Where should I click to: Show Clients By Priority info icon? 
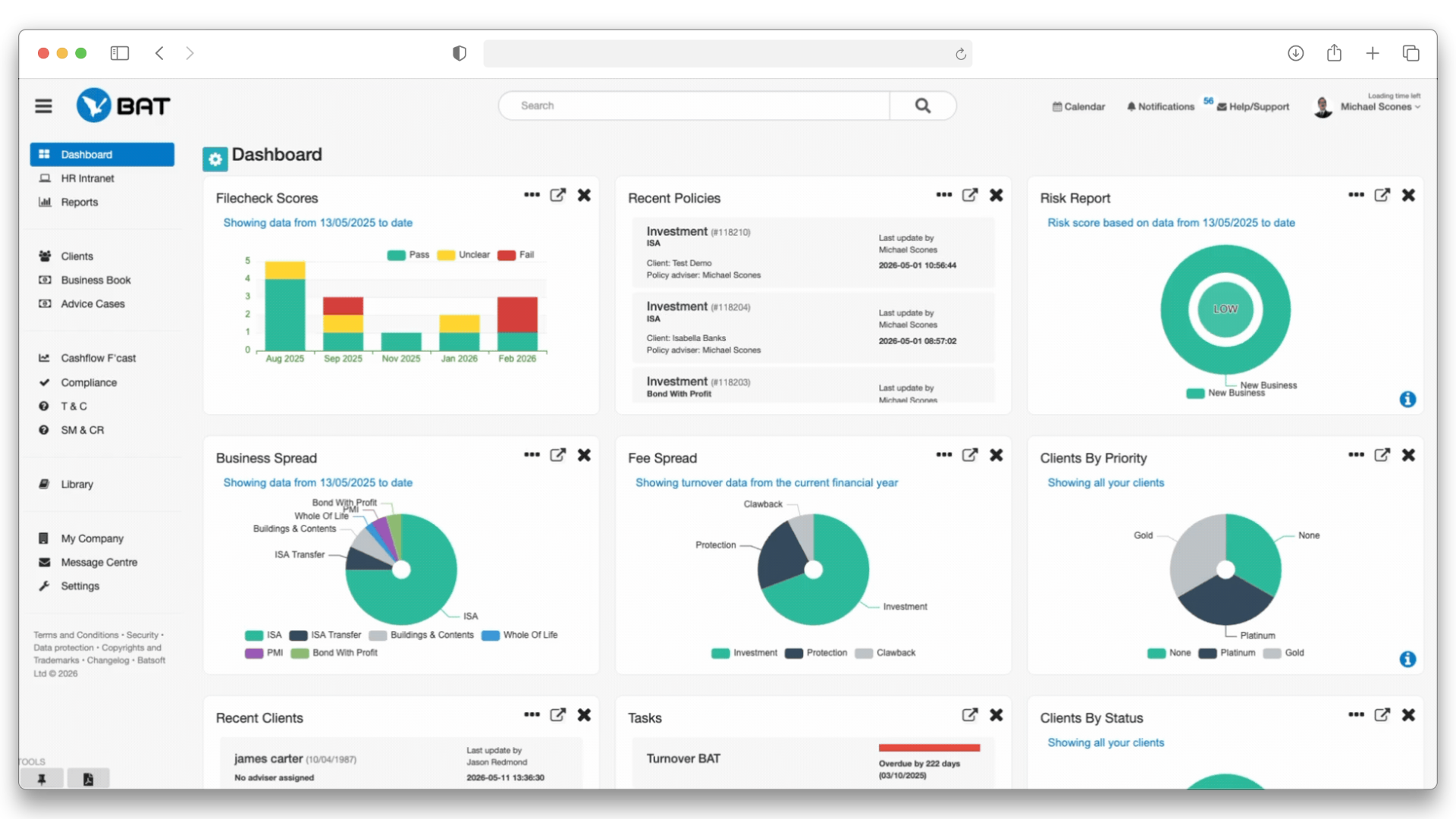click(x=1407, y=659)
